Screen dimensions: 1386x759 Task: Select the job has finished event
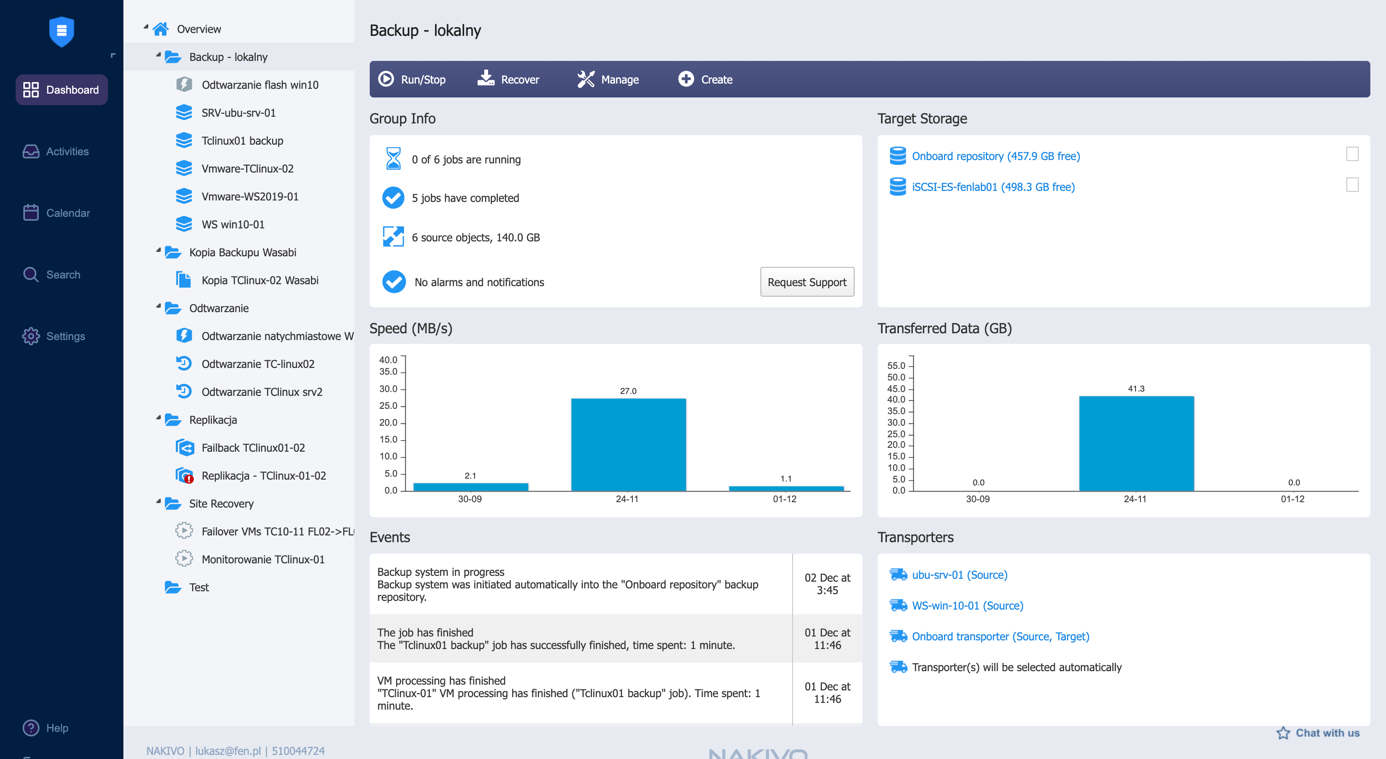[x=615, y=638]
